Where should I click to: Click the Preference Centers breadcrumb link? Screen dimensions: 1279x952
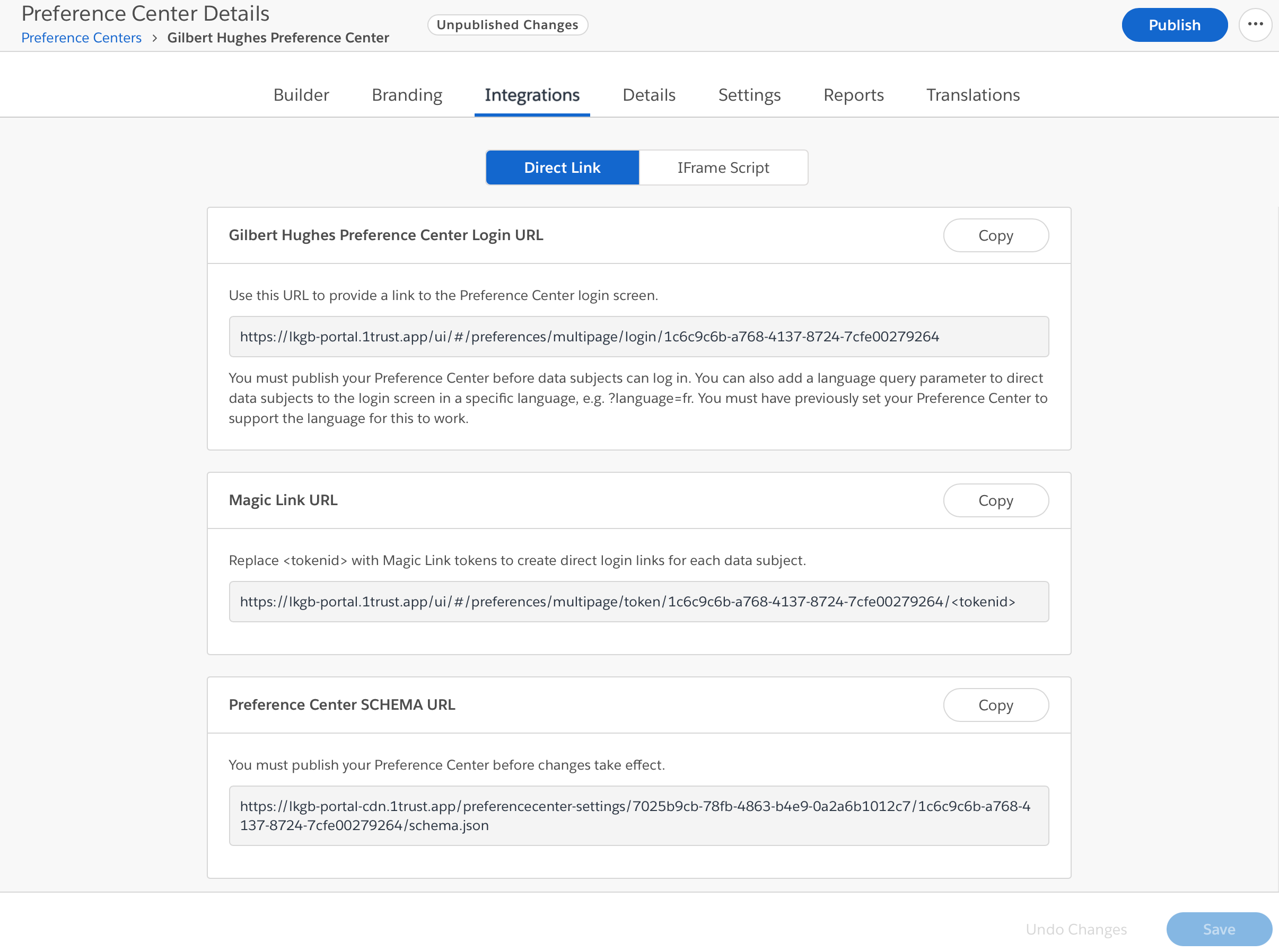click(81, 38)
